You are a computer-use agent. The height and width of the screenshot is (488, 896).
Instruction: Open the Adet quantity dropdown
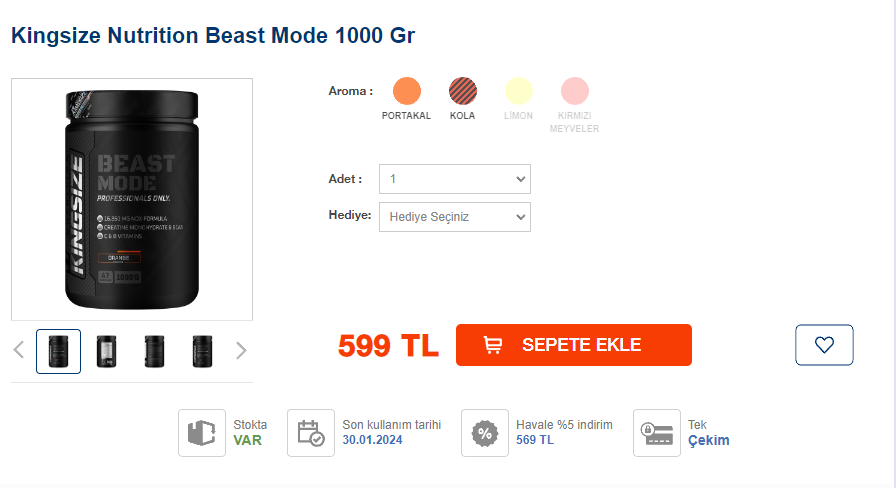pos(454,179)
